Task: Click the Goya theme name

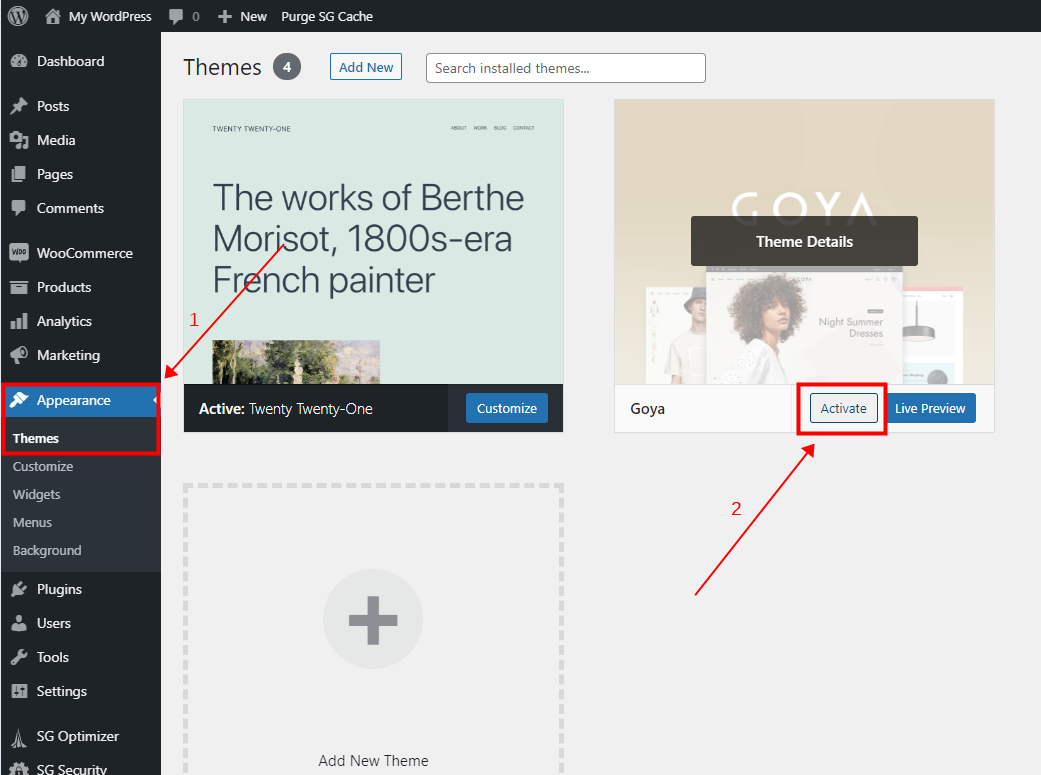Action: click(x=647, y=409)
